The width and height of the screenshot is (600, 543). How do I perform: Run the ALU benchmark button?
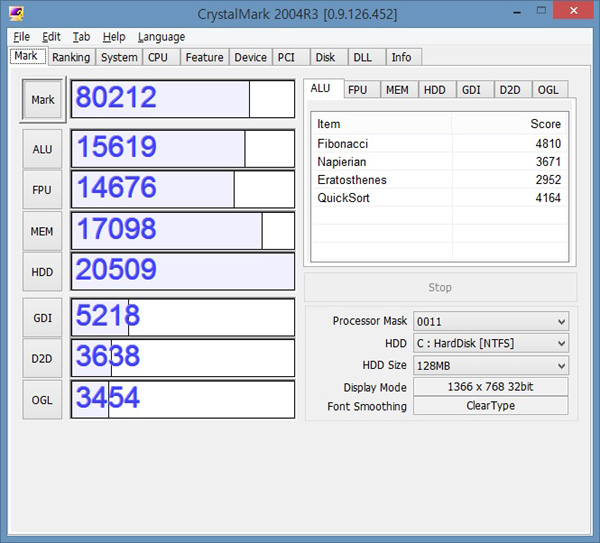42,149
